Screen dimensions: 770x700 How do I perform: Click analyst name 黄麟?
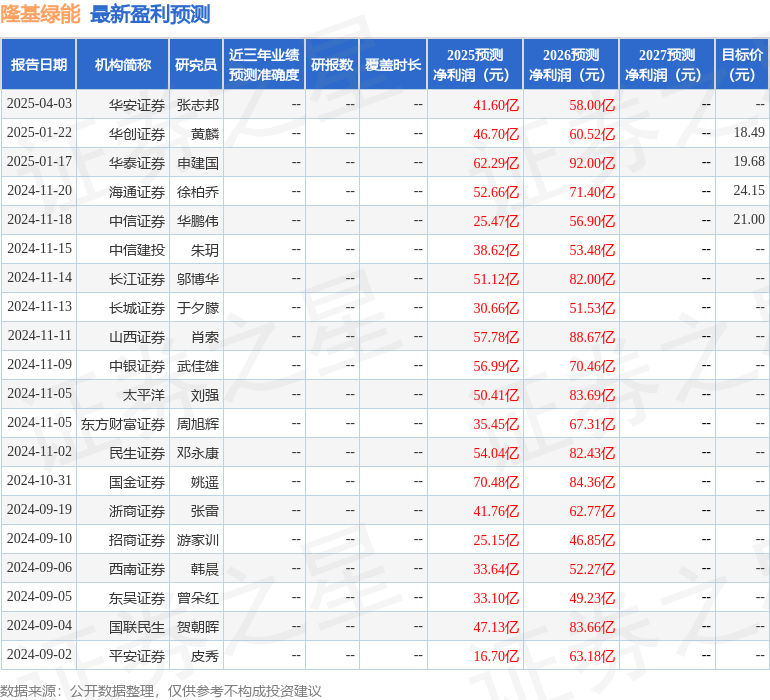[x=205, y=134]
